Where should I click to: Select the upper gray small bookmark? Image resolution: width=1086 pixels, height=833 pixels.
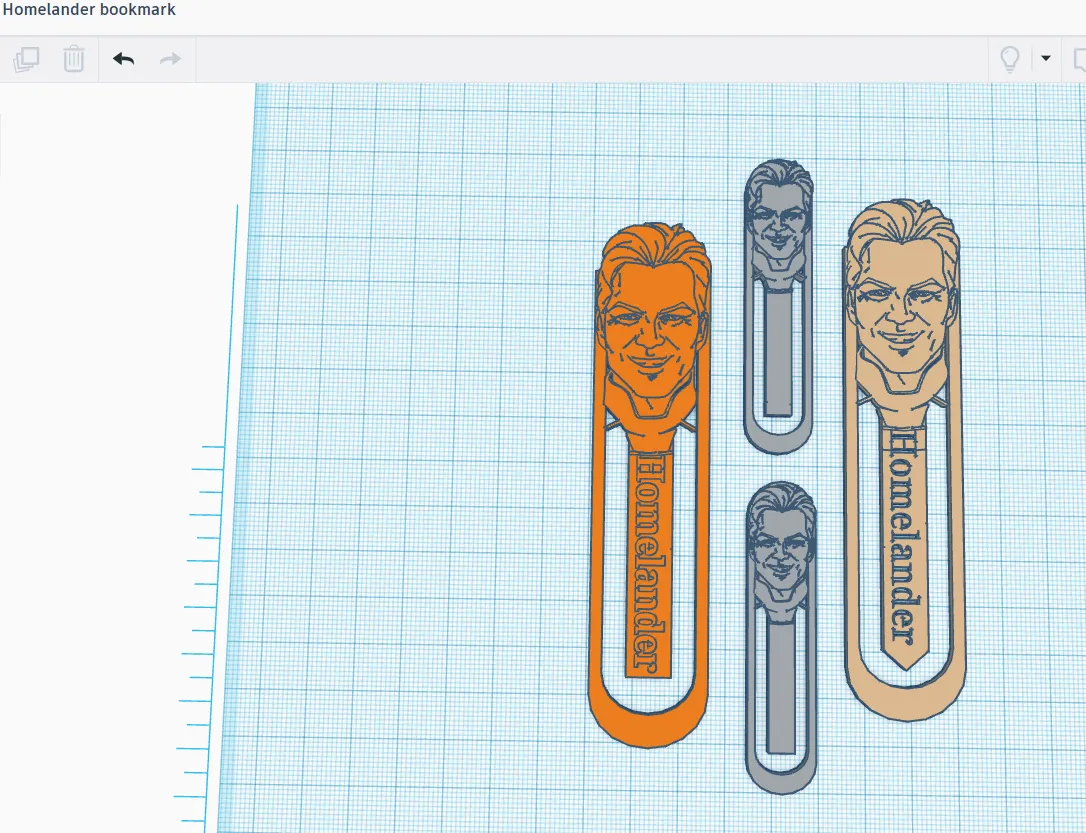pos(778,306)
